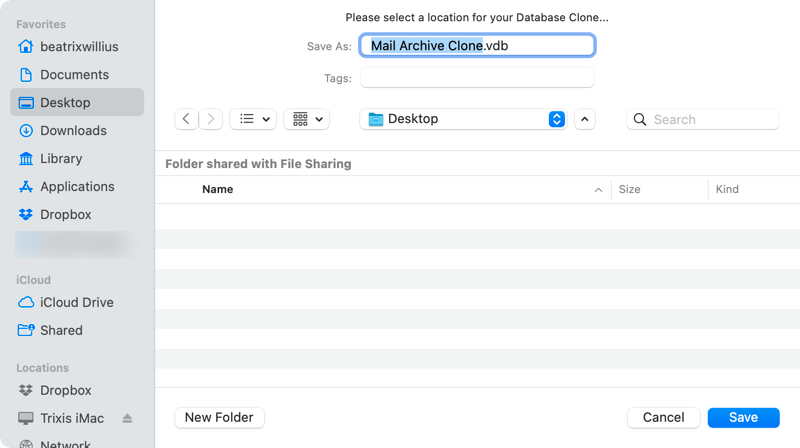Viewport: 800px width, 448px height.
Task: Go back with the left chevron button
Action: 186,119
